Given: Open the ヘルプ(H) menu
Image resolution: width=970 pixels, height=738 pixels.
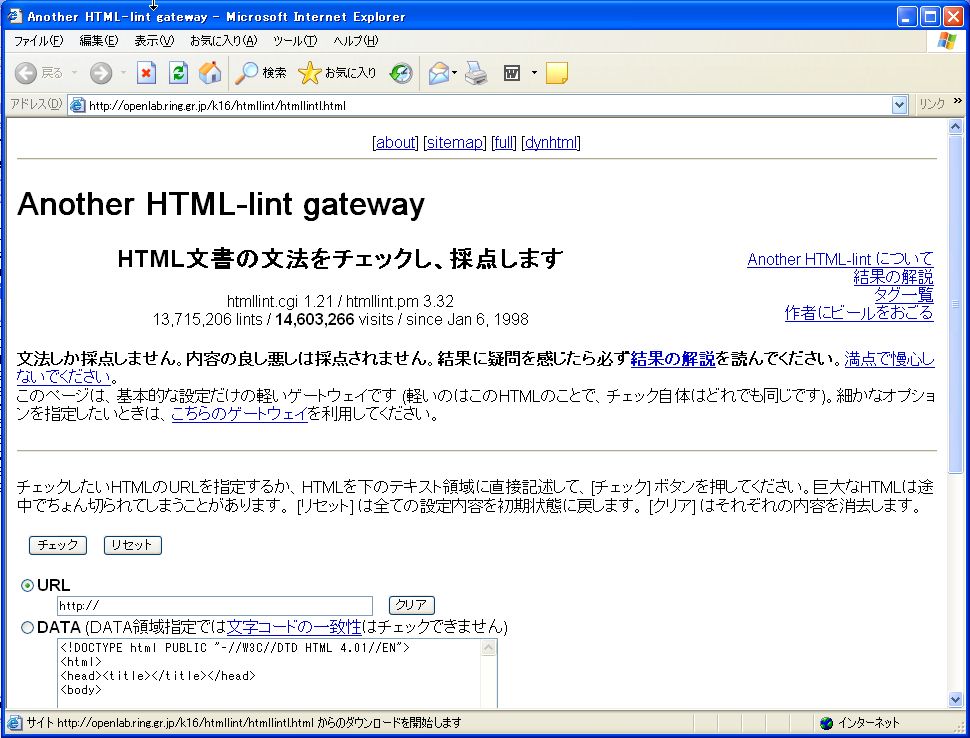Looking at the screenshot, I should 356,41.
